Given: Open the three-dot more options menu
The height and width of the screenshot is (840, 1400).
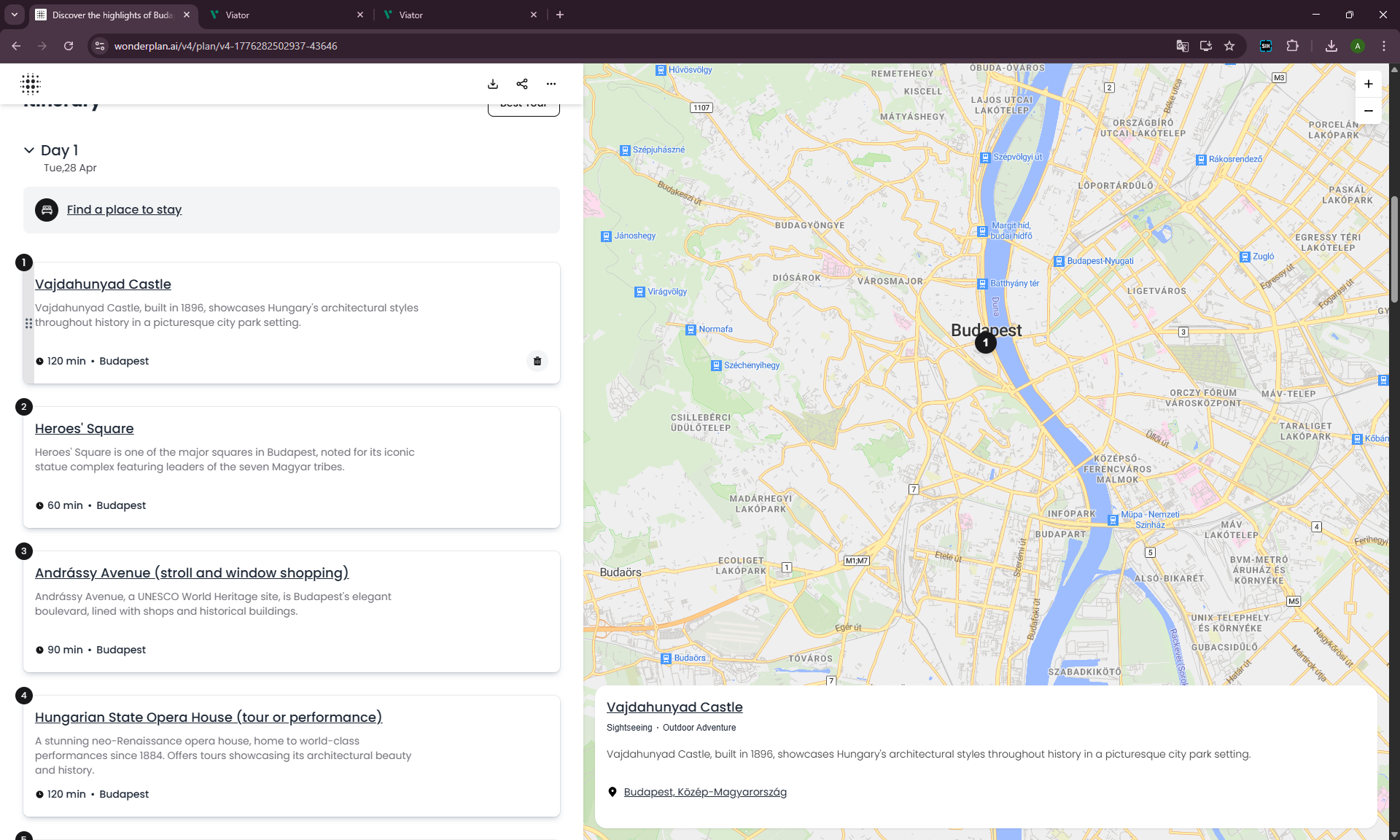Looking at the screenshot, I should (551, 84).
